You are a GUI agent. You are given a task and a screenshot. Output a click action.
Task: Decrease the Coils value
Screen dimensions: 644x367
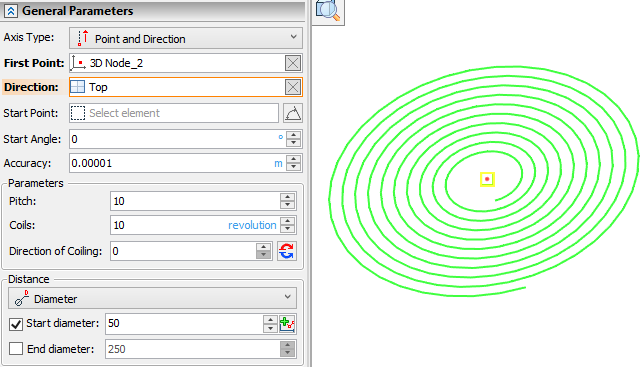tap(288, 229)
